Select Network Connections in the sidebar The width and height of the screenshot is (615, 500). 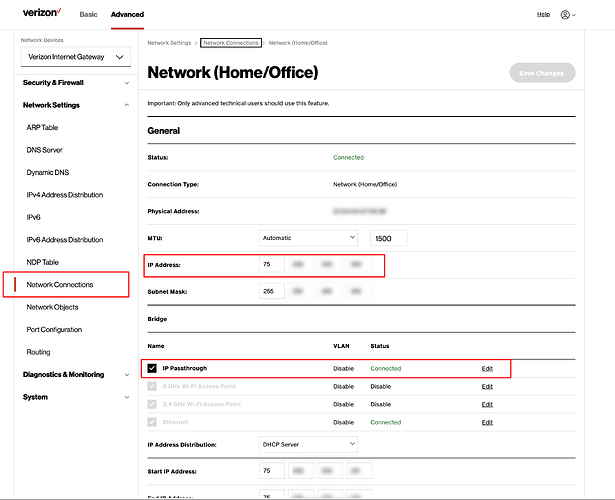[60, 285]
